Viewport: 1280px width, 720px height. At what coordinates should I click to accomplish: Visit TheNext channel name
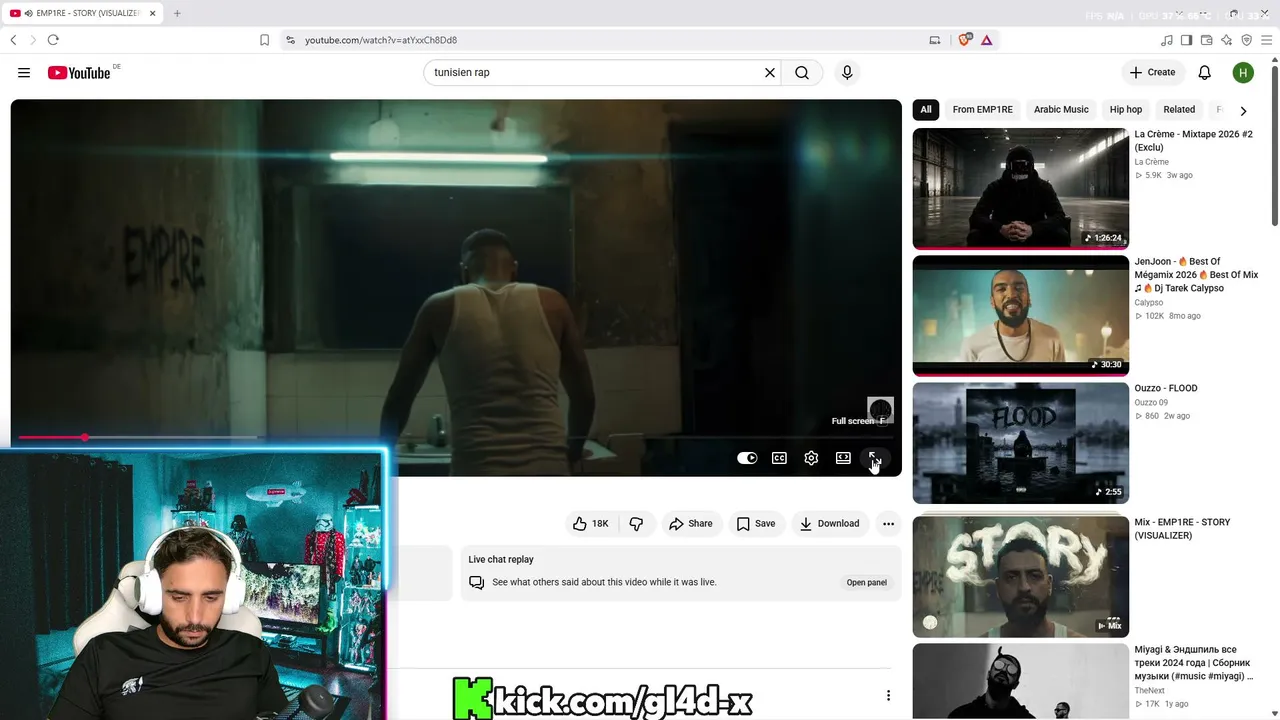tap(1149, 690)
